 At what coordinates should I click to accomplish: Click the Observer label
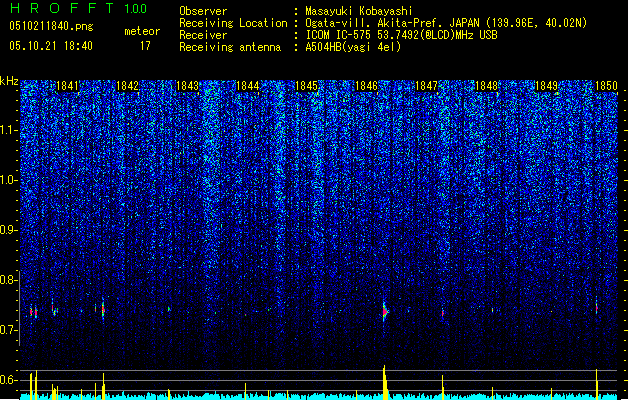tap(203, 11)
